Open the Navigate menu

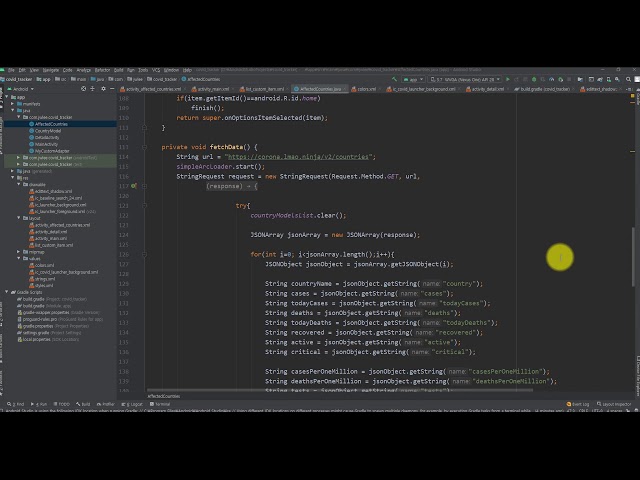point(51,70)
